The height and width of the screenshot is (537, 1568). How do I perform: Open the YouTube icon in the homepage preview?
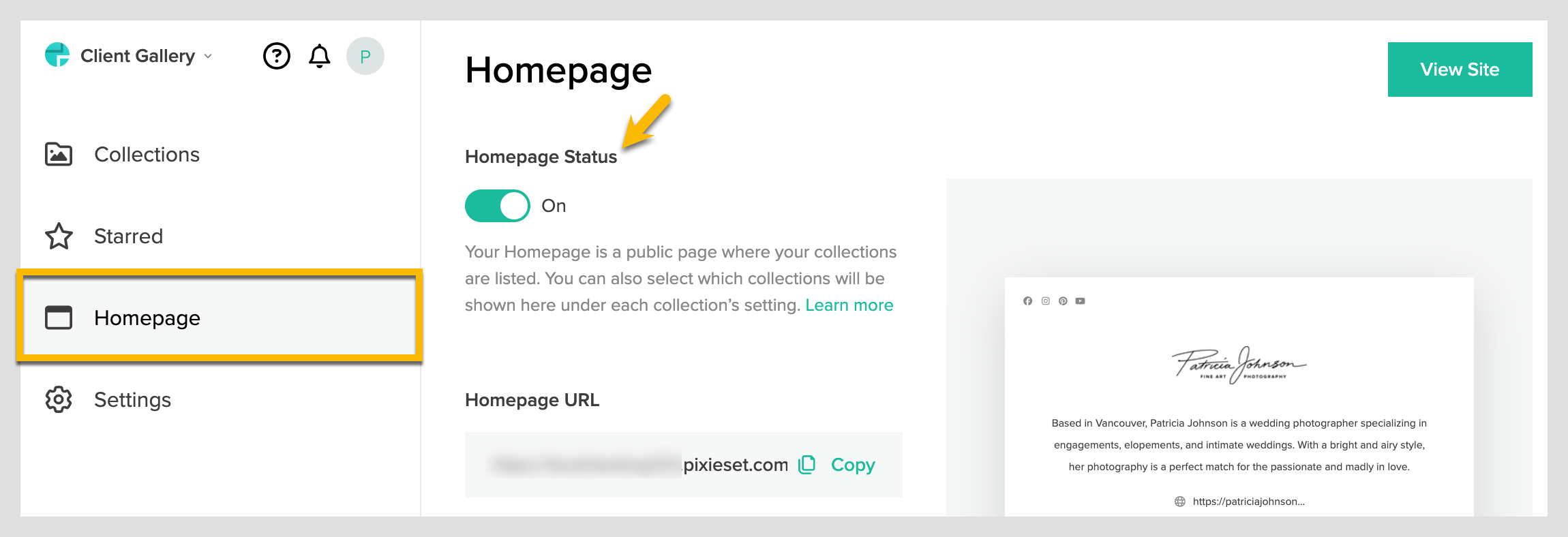coord(1080,301)
